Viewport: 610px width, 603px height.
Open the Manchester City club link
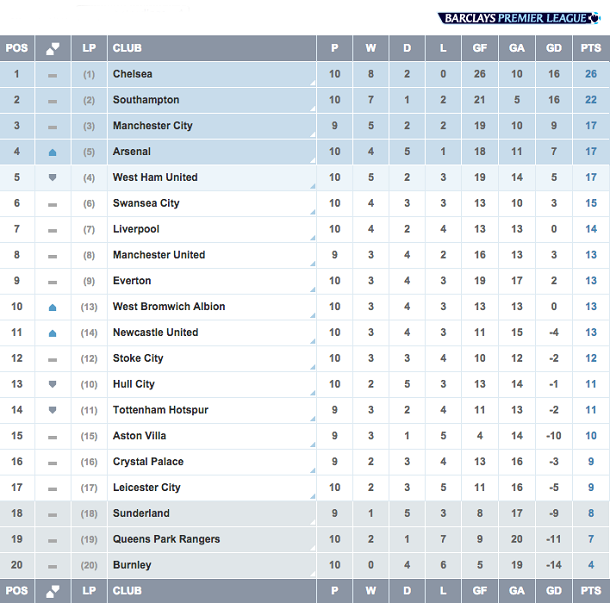pos(152,126)
